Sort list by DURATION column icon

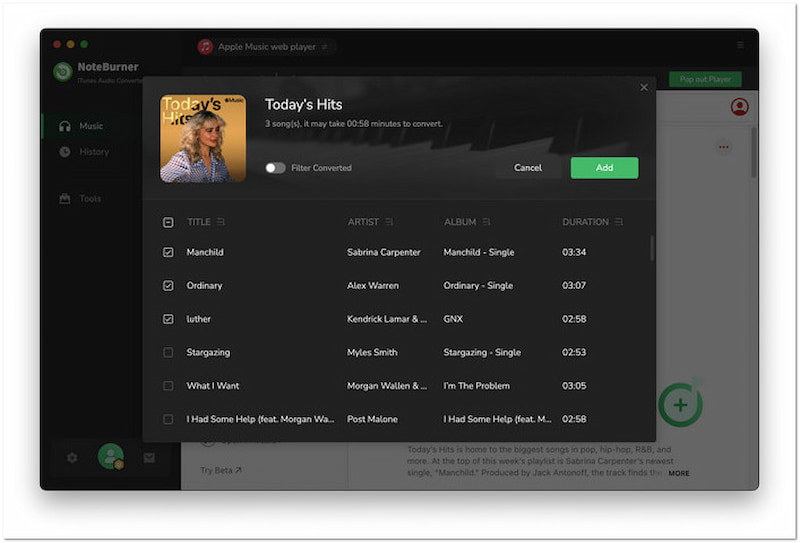click(x=619, y=222)
